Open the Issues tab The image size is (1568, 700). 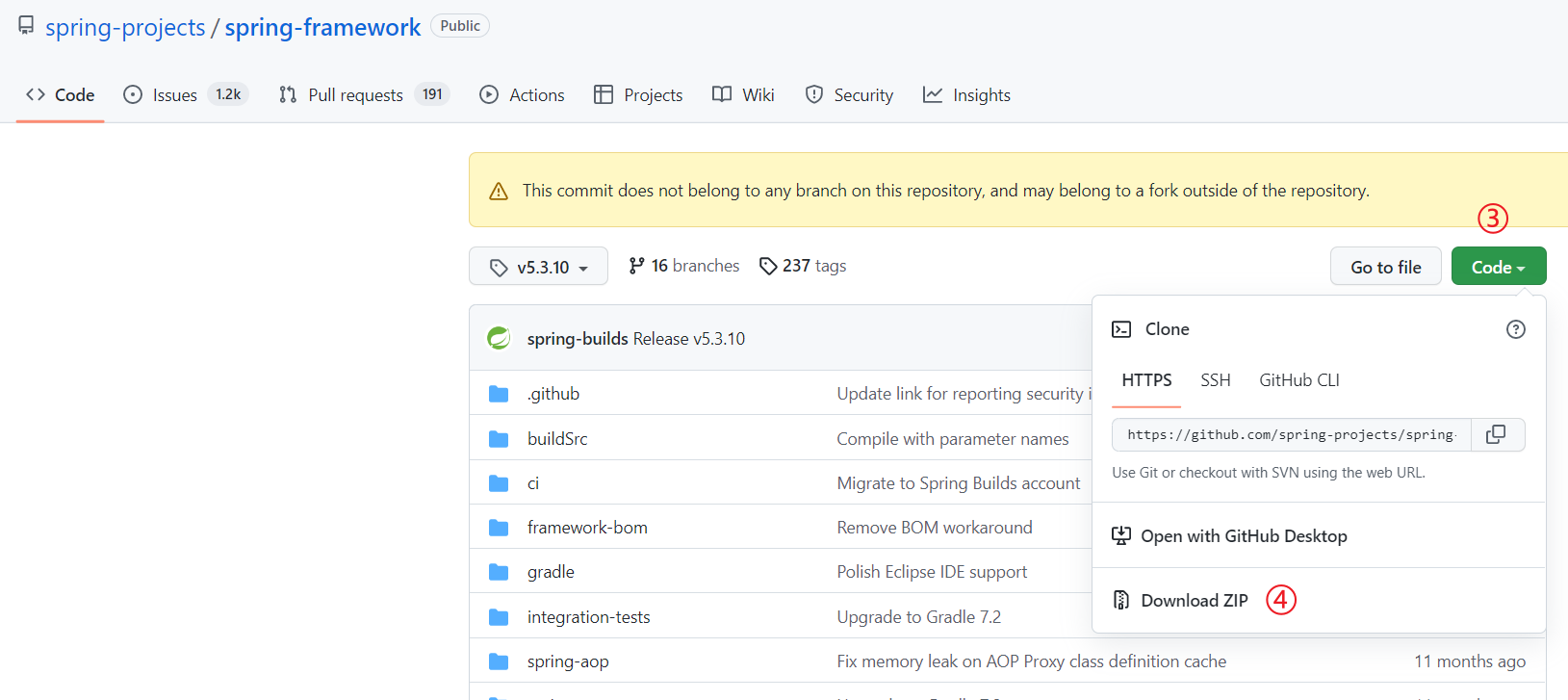coord(174,94)
